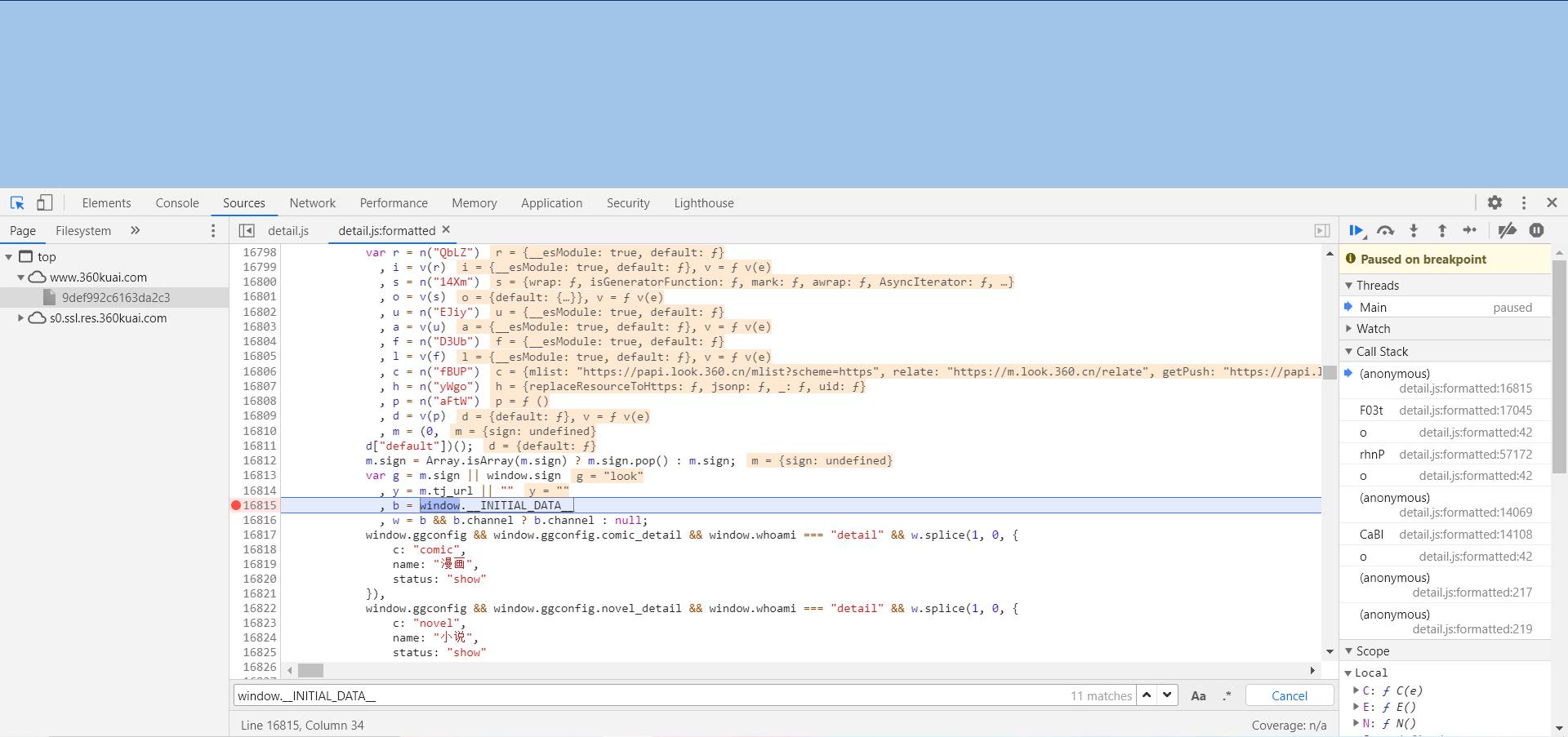Click the code editor scroll-down arrow
Viewport: 1568px width, 737px height.
(x=1330, y=651)
